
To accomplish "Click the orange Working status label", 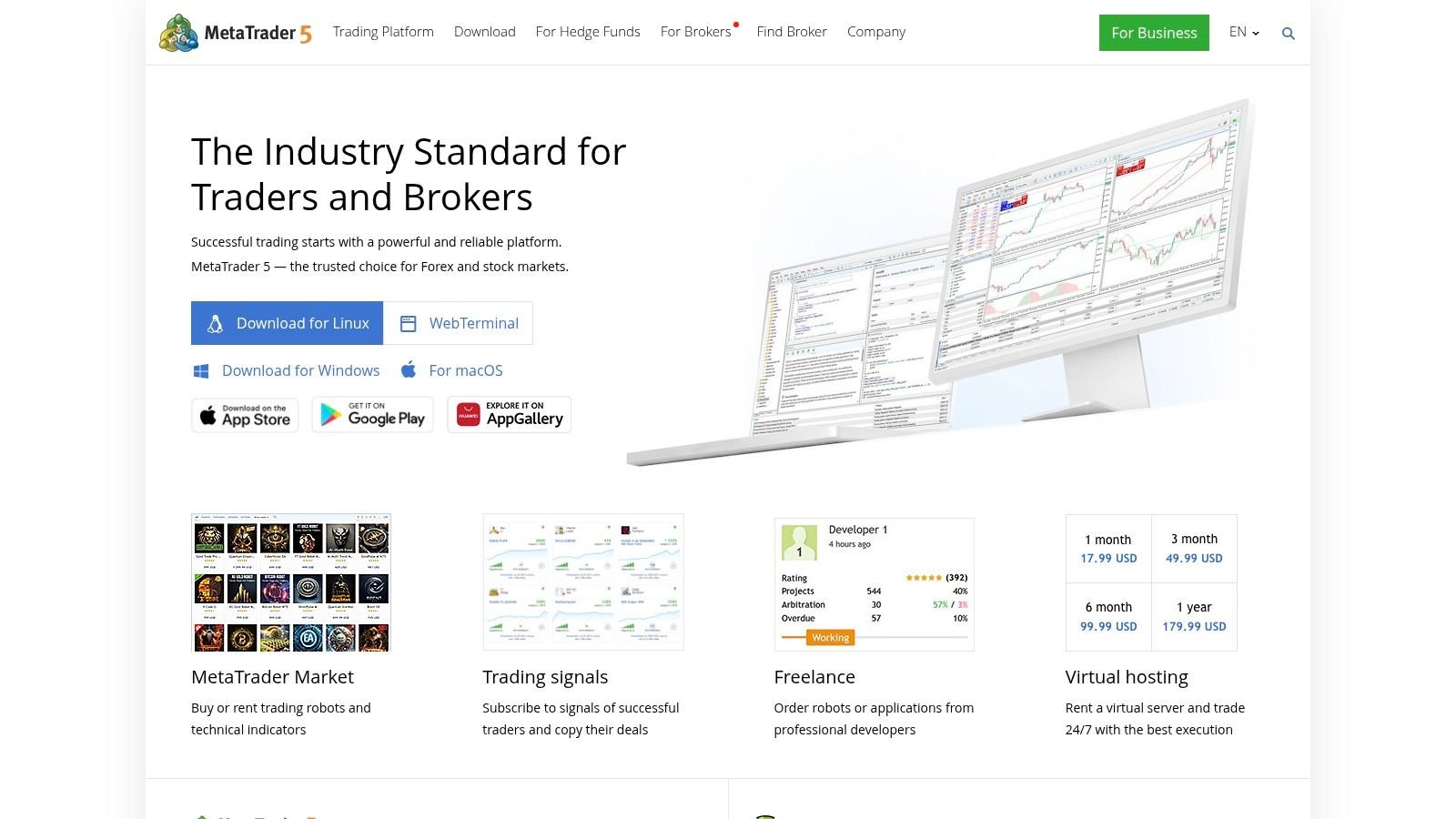I will [830, 638].
